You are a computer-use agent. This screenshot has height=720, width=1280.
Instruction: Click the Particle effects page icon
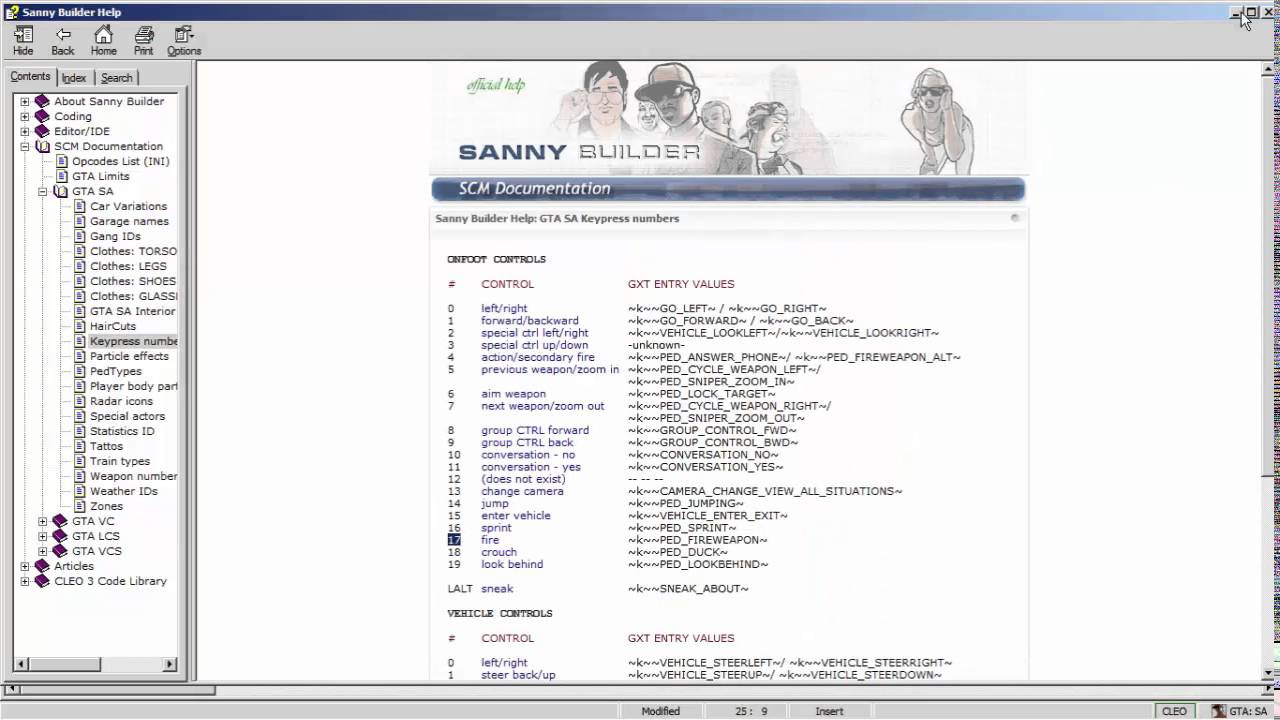click(x=80, y=356)
